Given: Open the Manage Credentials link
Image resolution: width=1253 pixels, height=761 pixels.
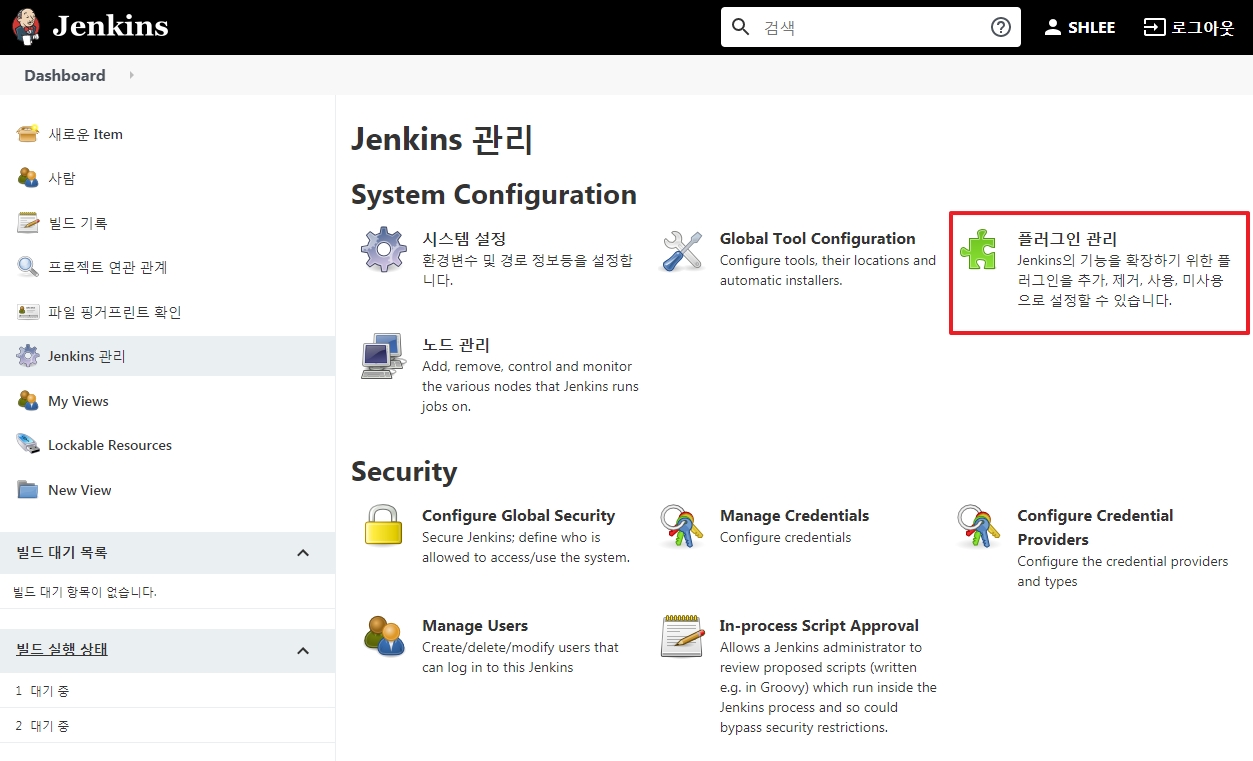Looking at the screenshot, I should [x=794, y=516].
